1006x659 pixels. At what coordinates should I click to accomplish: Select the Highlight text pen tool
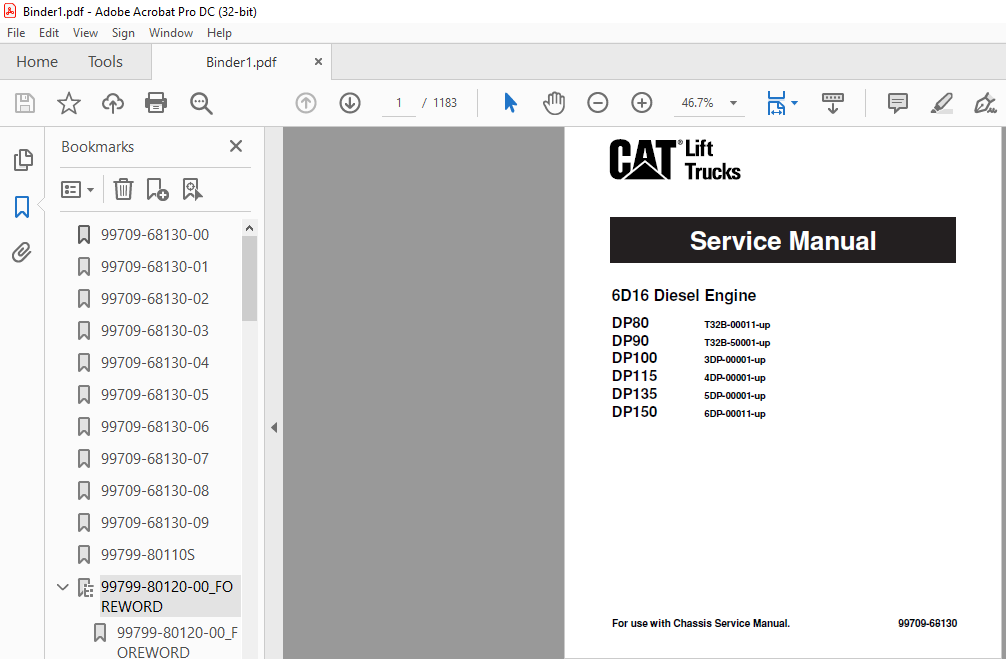941,103
